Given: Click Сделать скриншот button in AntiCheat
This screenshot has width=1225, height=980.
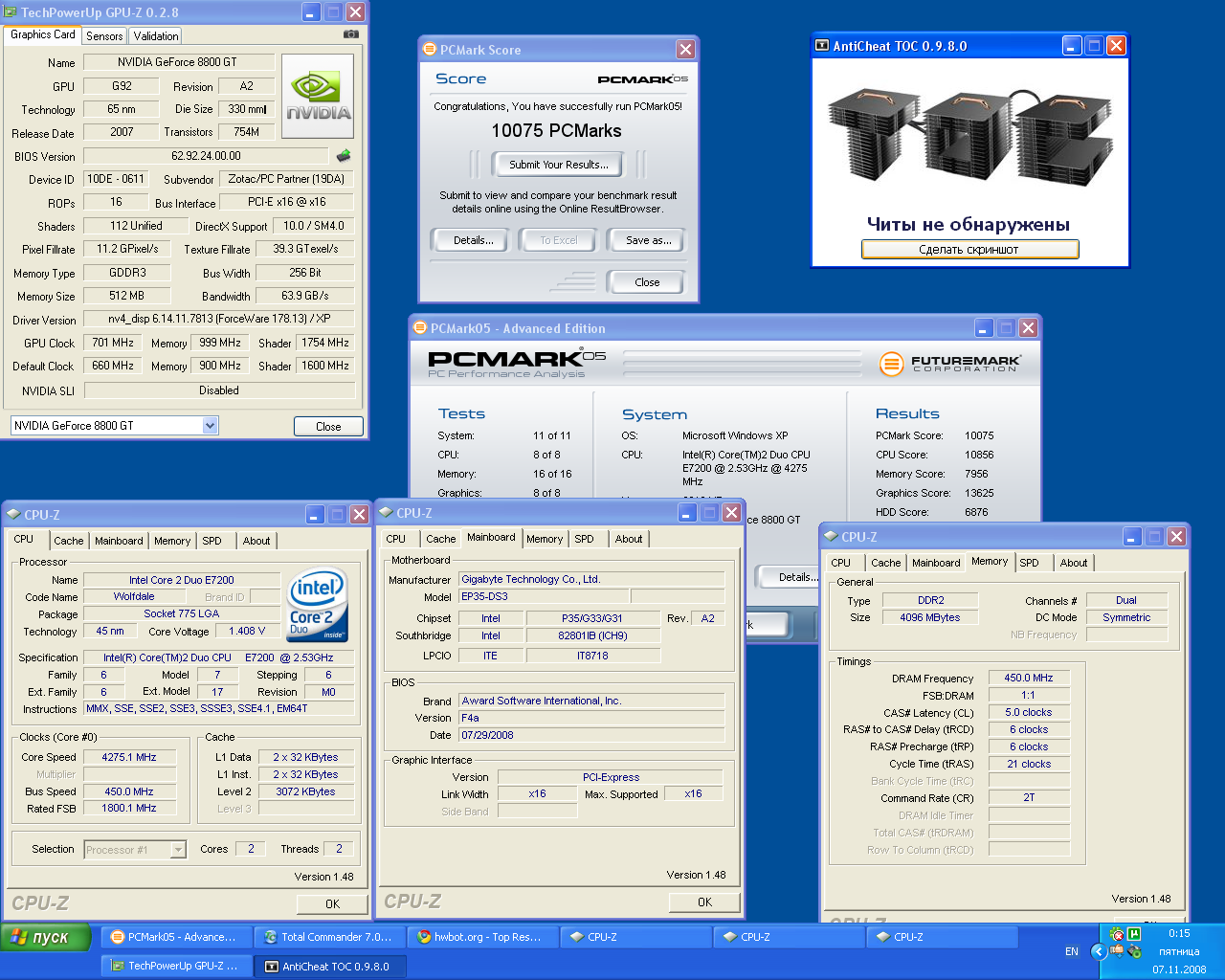Looking at the screenshot, I should [969, 249].
